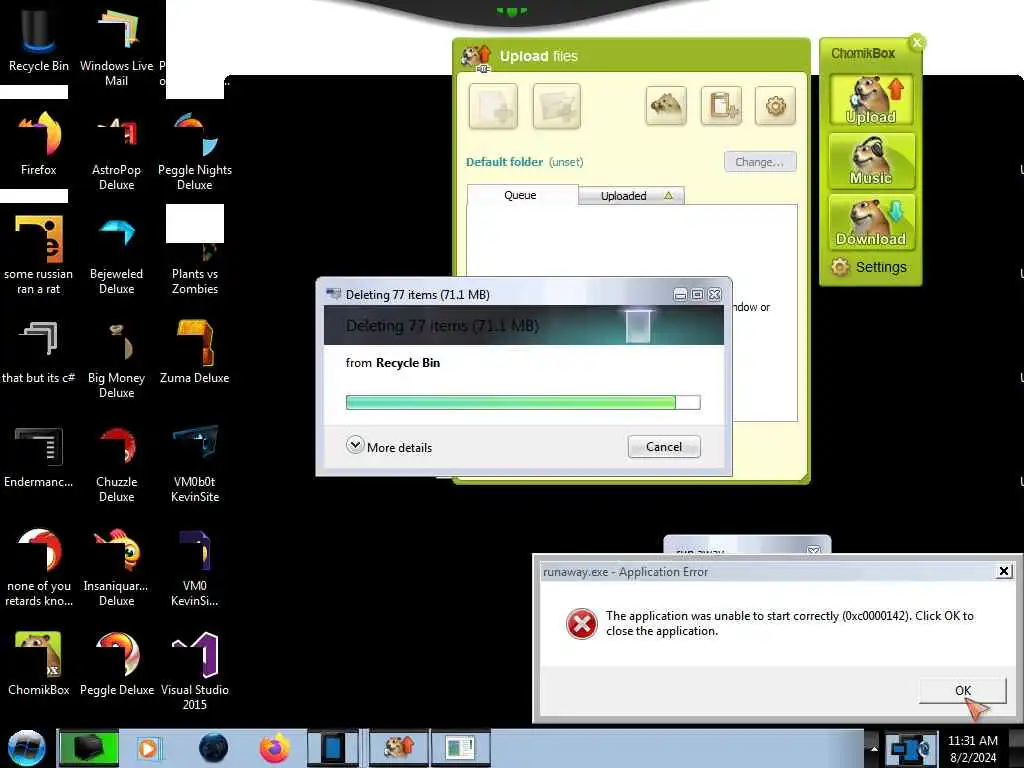The image size is (1024, 768).
Task: Click the gear settings button in Upload toolbar
Action: [775, 105]
